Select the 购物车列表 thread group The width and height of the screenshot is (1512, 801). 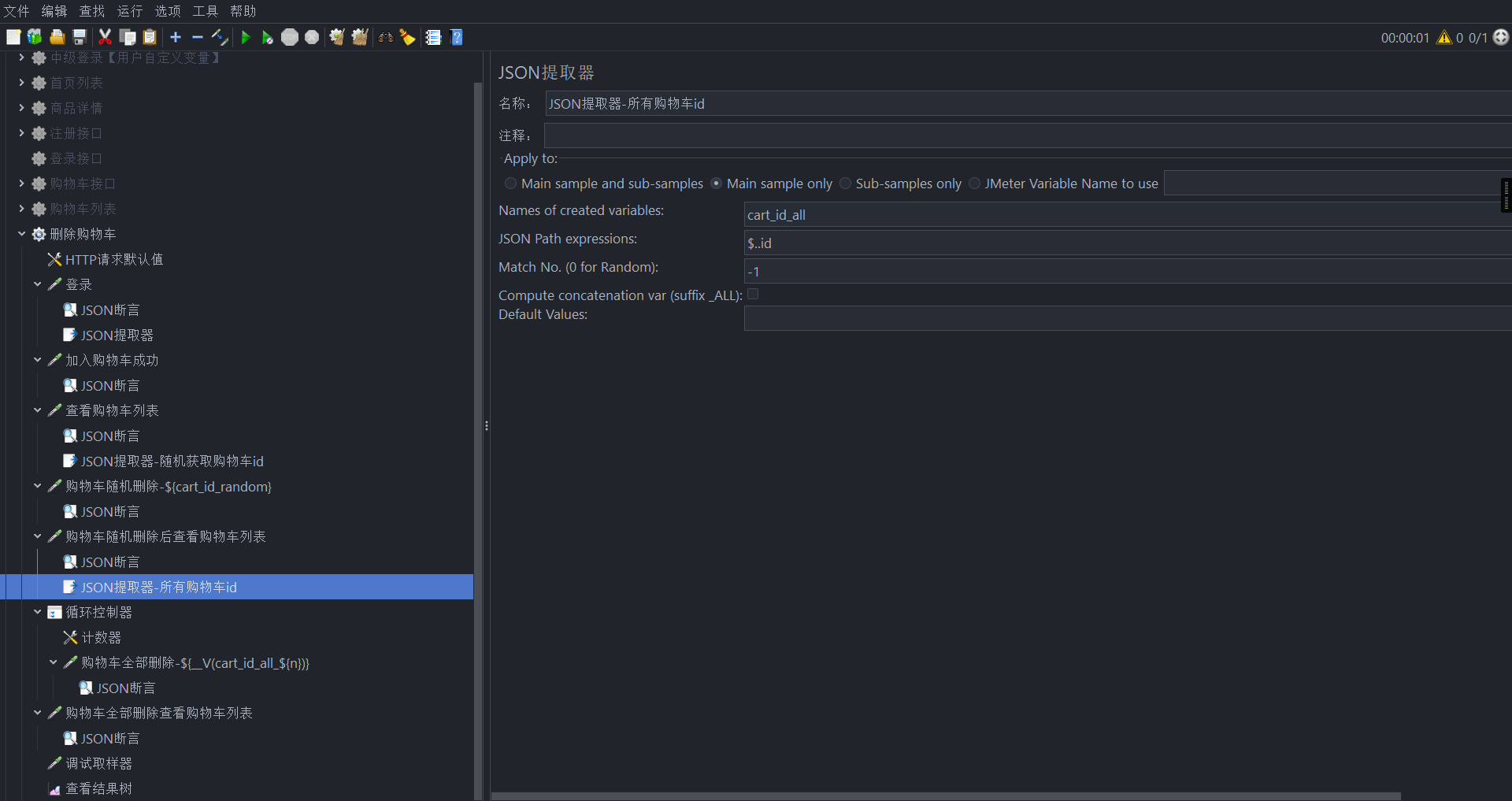(83, 209)
